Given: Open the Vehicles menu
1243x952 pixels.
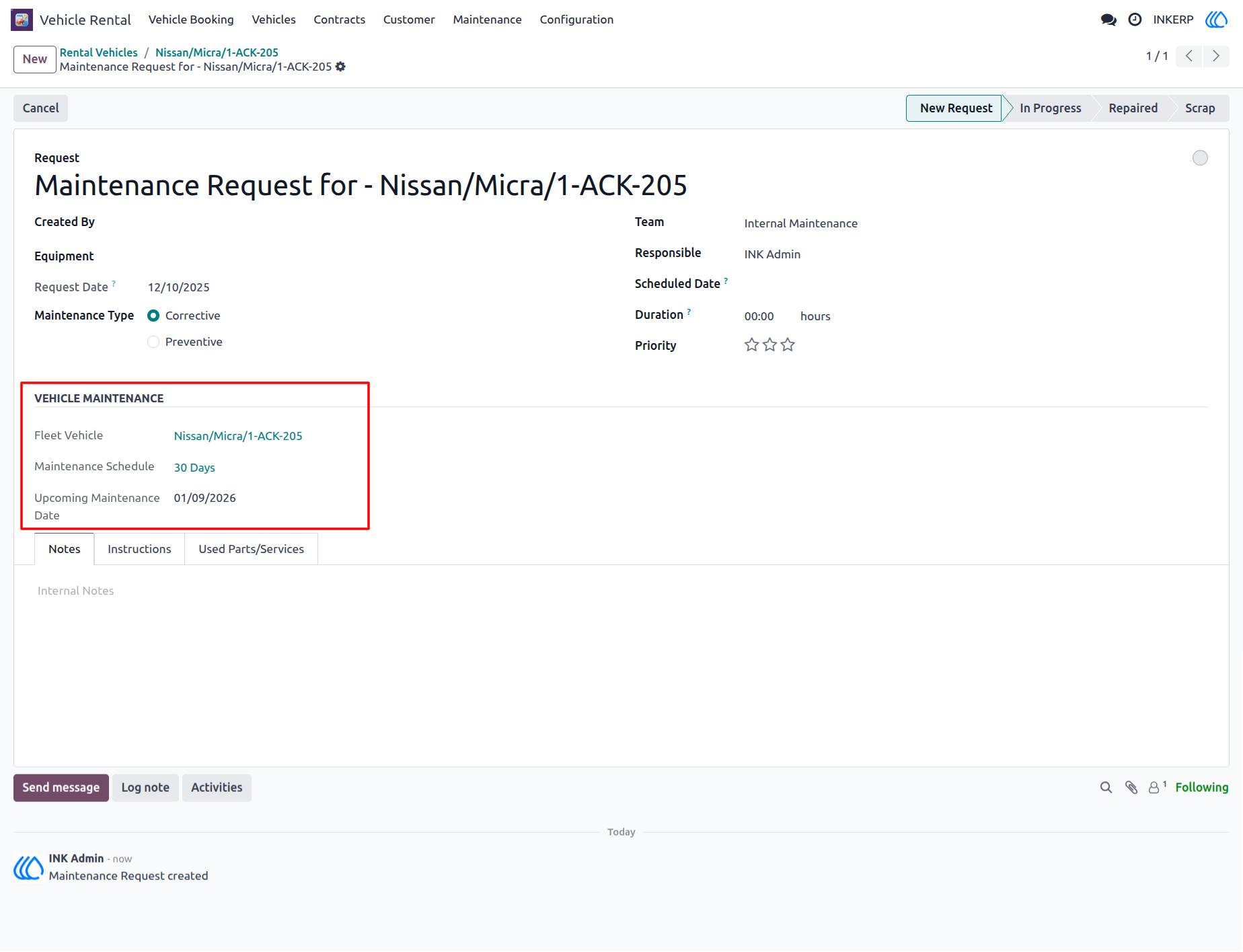Looking at the screenshot, I should tap(274, 20).
